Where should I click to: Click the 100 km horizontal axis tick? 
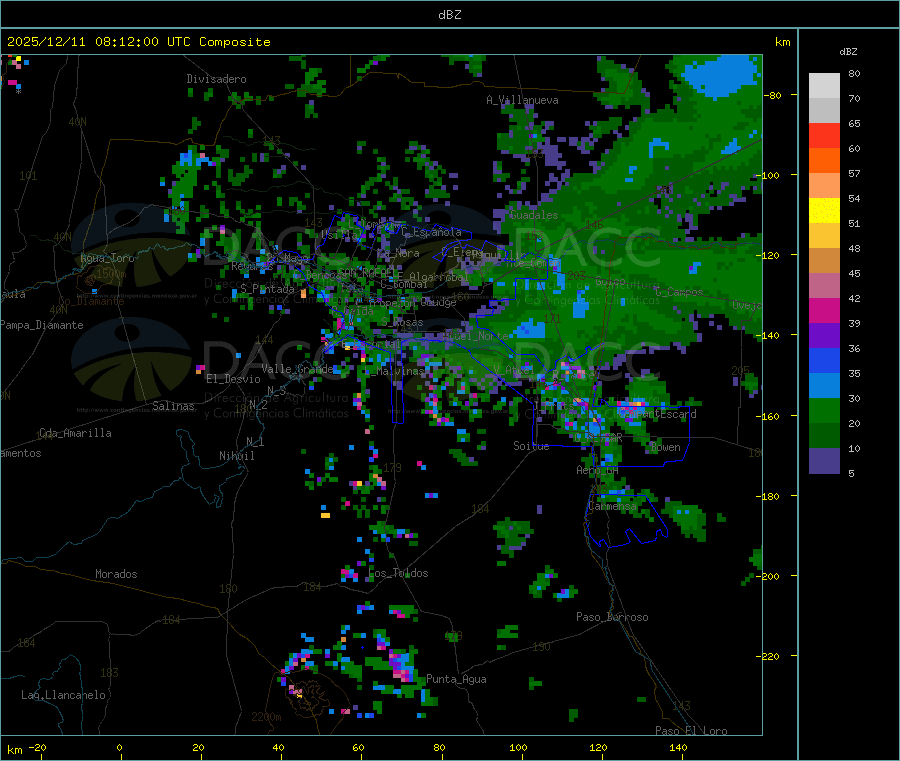tap(518, 747)
